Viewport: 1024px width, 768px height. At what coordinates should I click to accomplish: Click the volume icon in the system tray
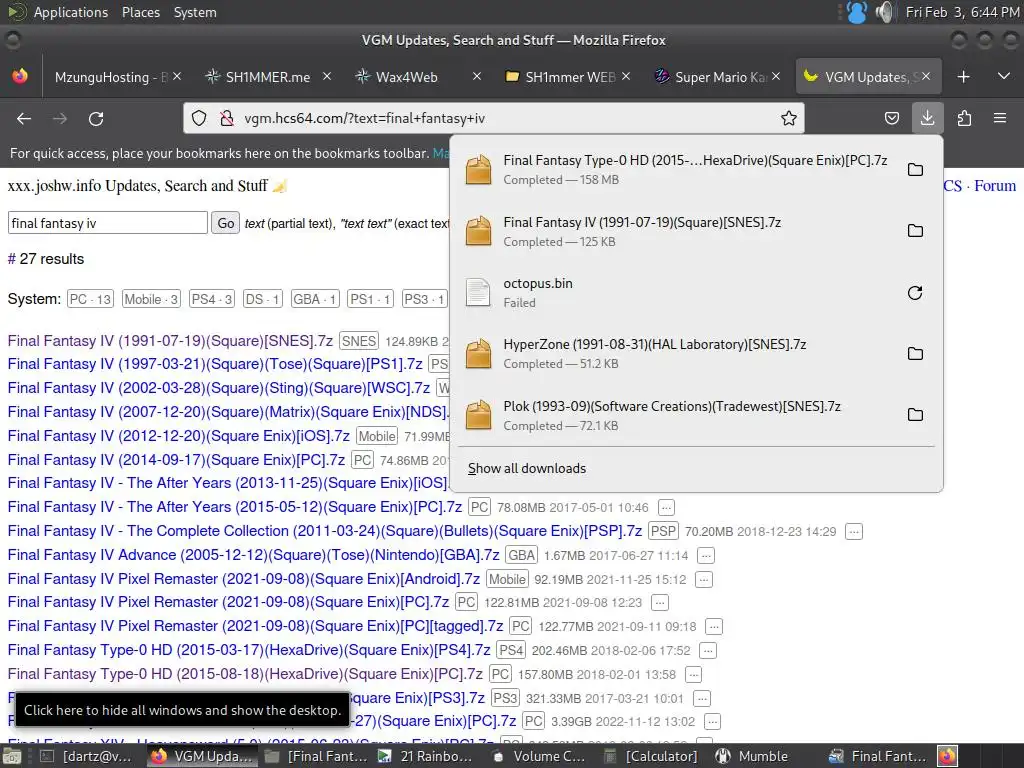click(885, 12)
